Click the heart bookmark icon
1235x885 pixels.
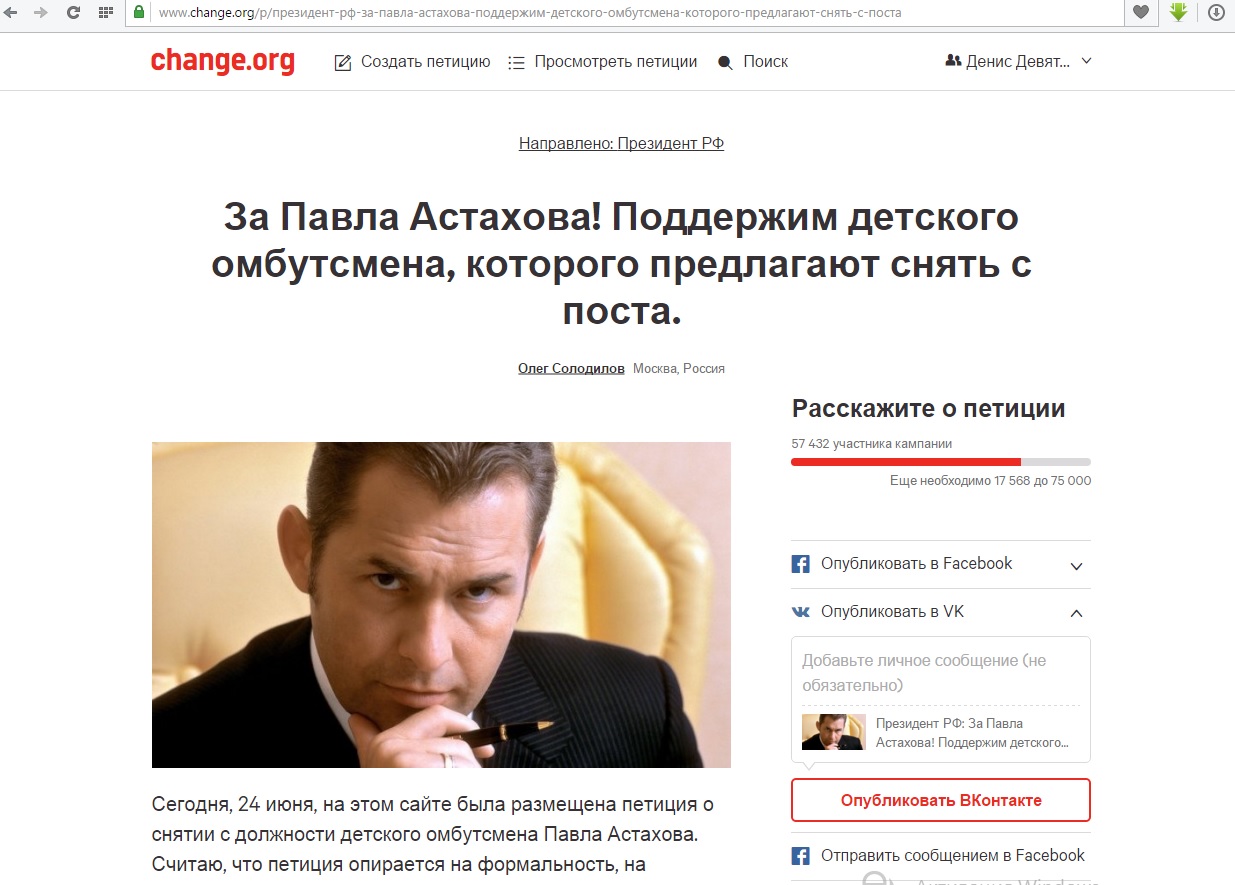coord(1140,13)
